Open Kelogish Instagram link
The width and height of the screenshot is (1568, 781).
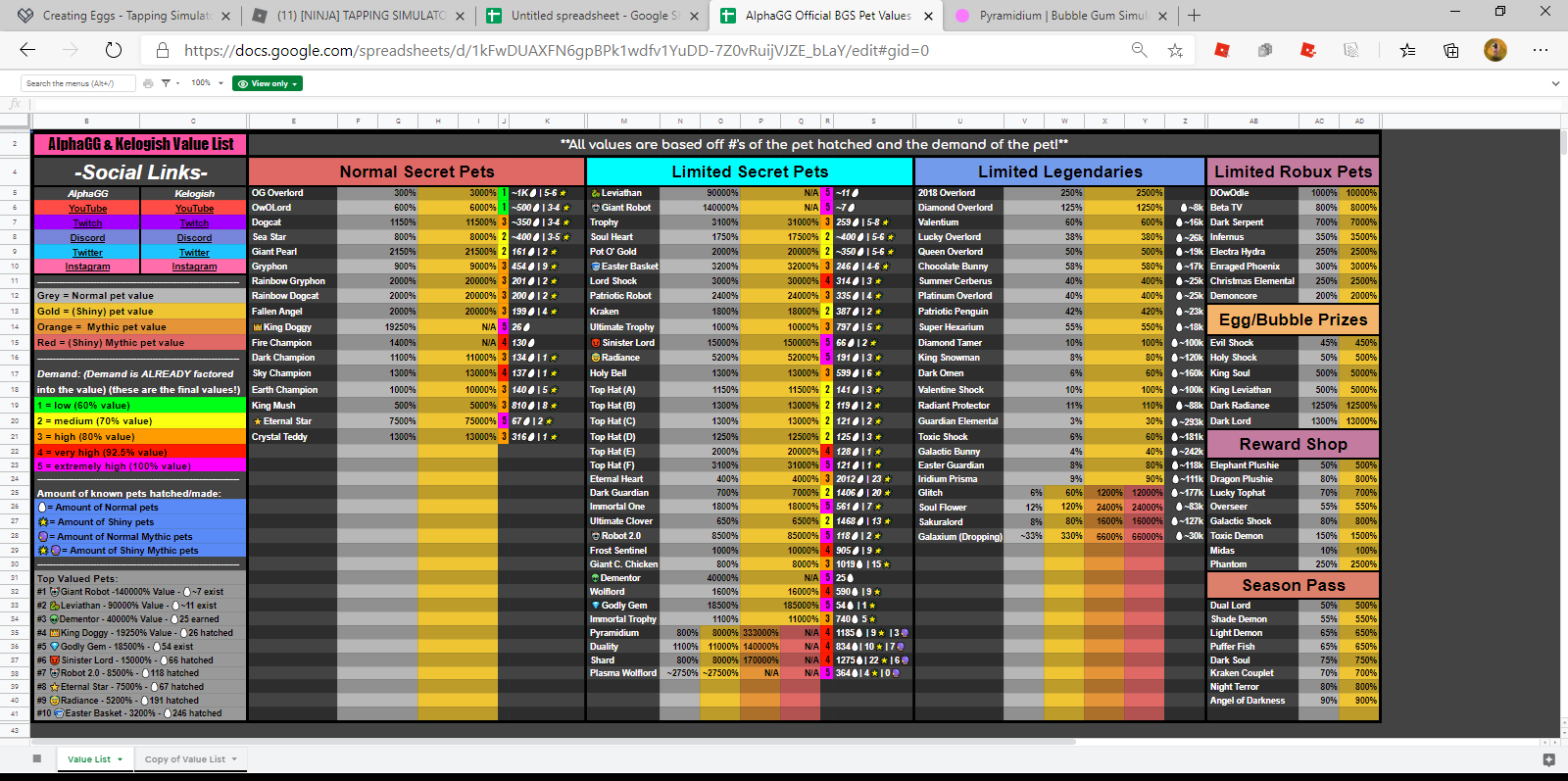(194, 267)
